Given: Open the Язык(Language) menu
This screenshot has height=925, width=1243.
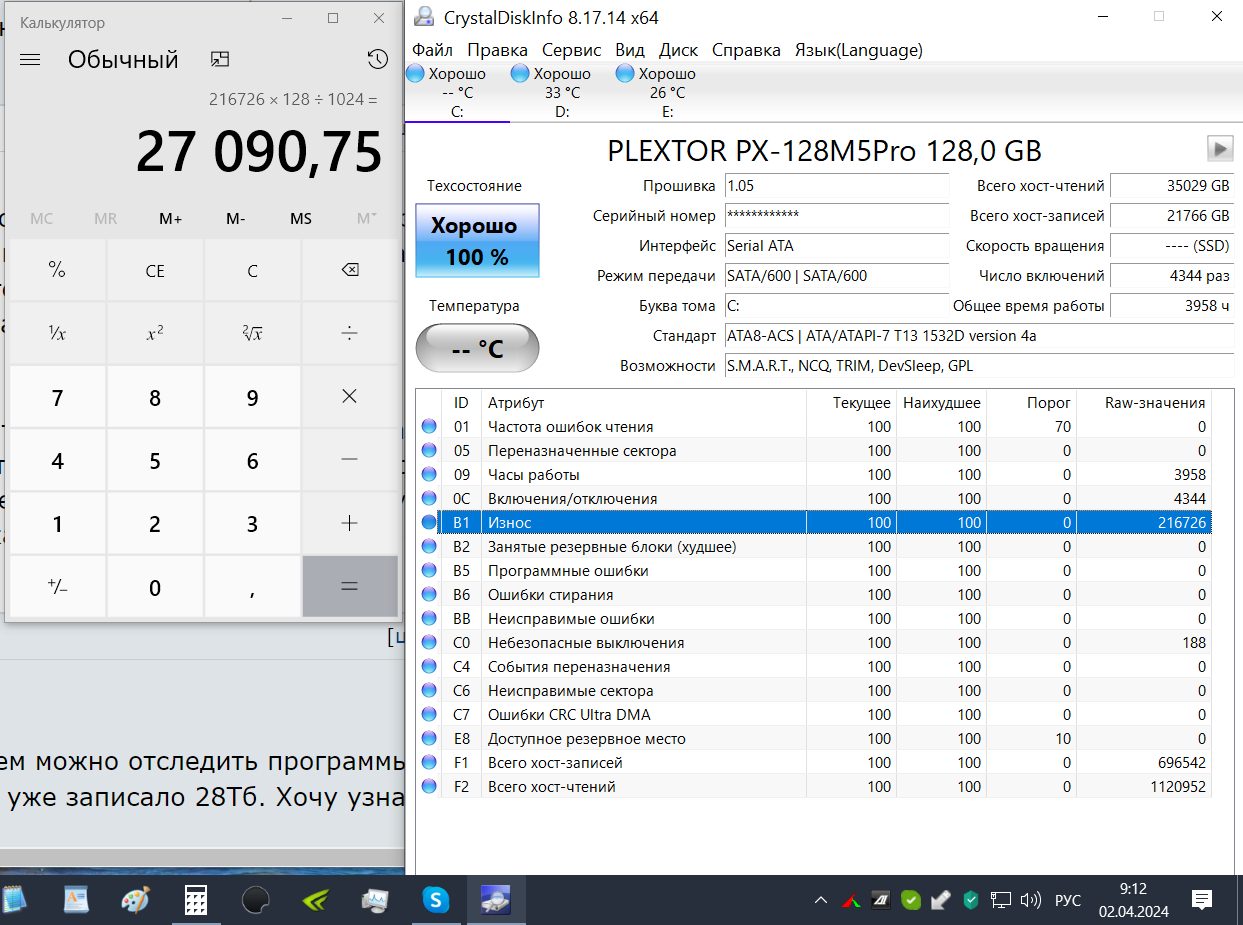Looking at the screenshot, I should pos(858,50).
